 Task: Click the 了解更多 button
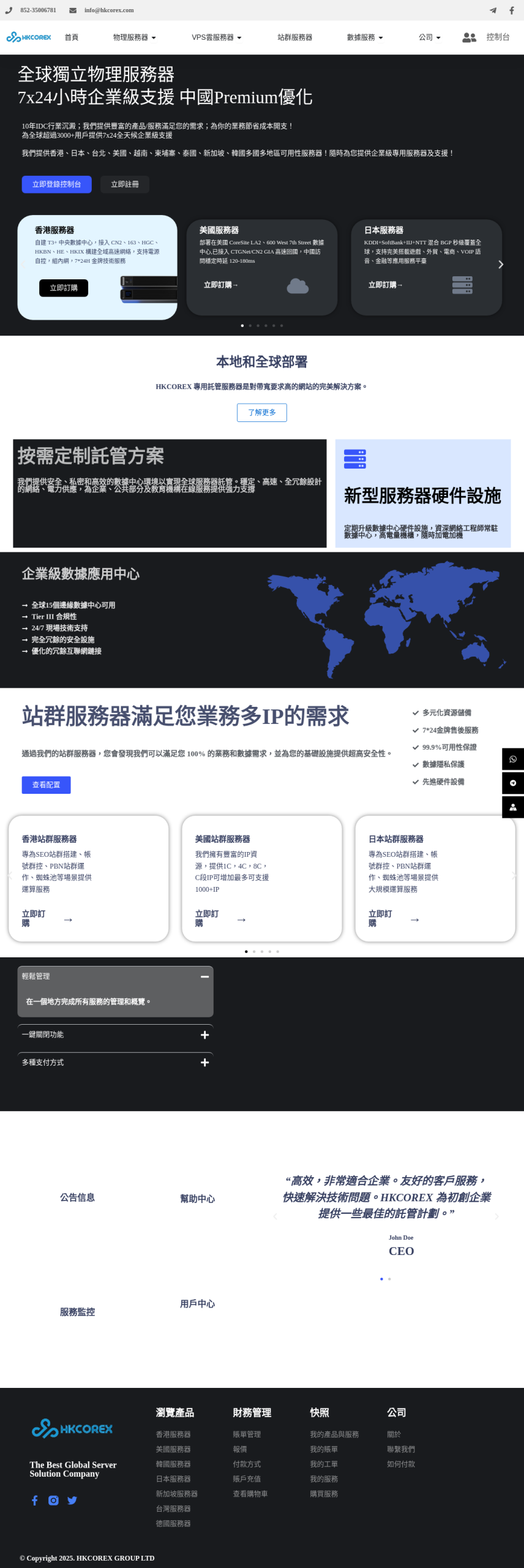click(x=262, y=412)
